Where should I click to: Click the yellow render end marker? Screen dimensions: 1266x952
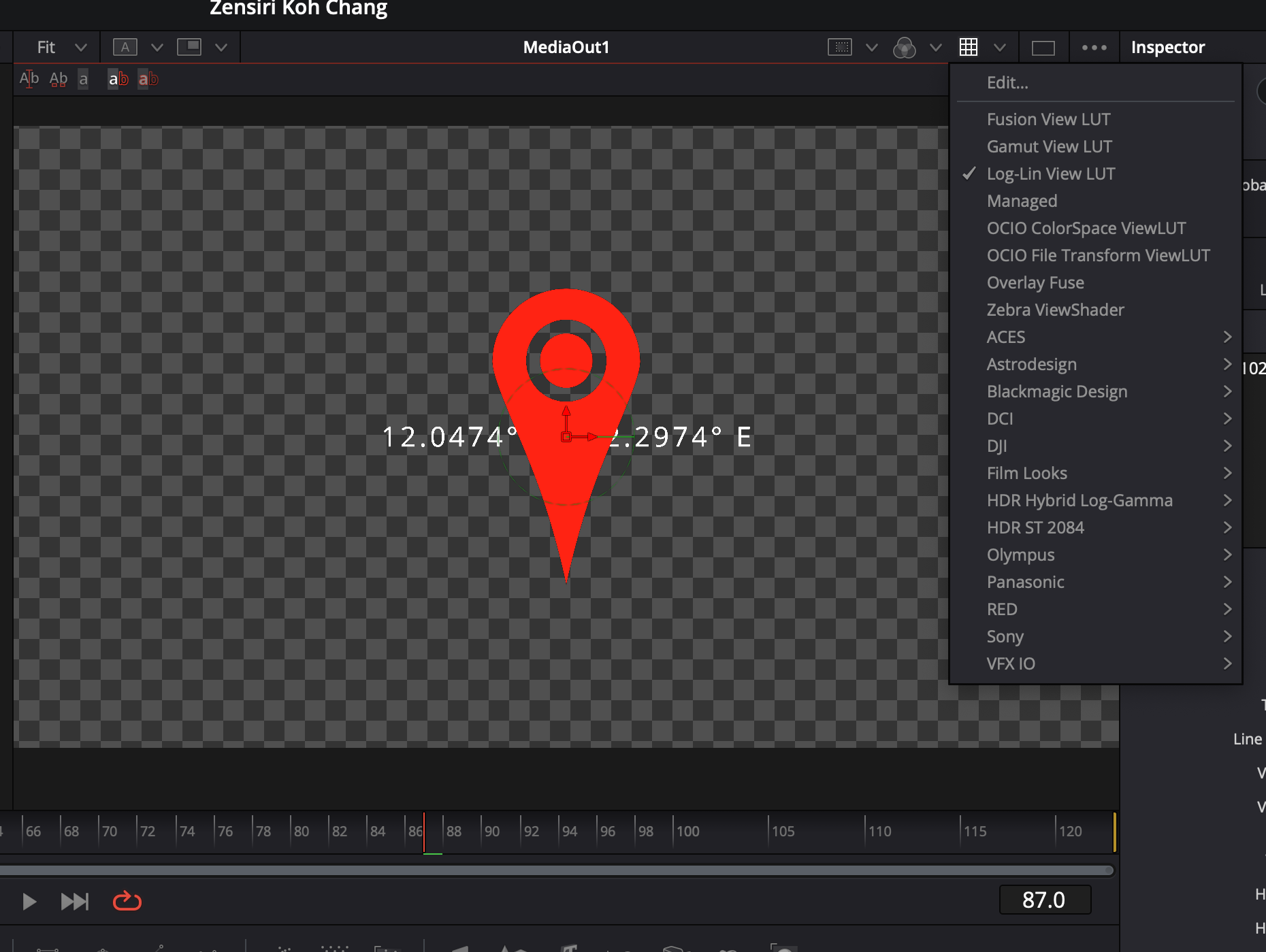pyautogui.click(x=1114, y=832)
